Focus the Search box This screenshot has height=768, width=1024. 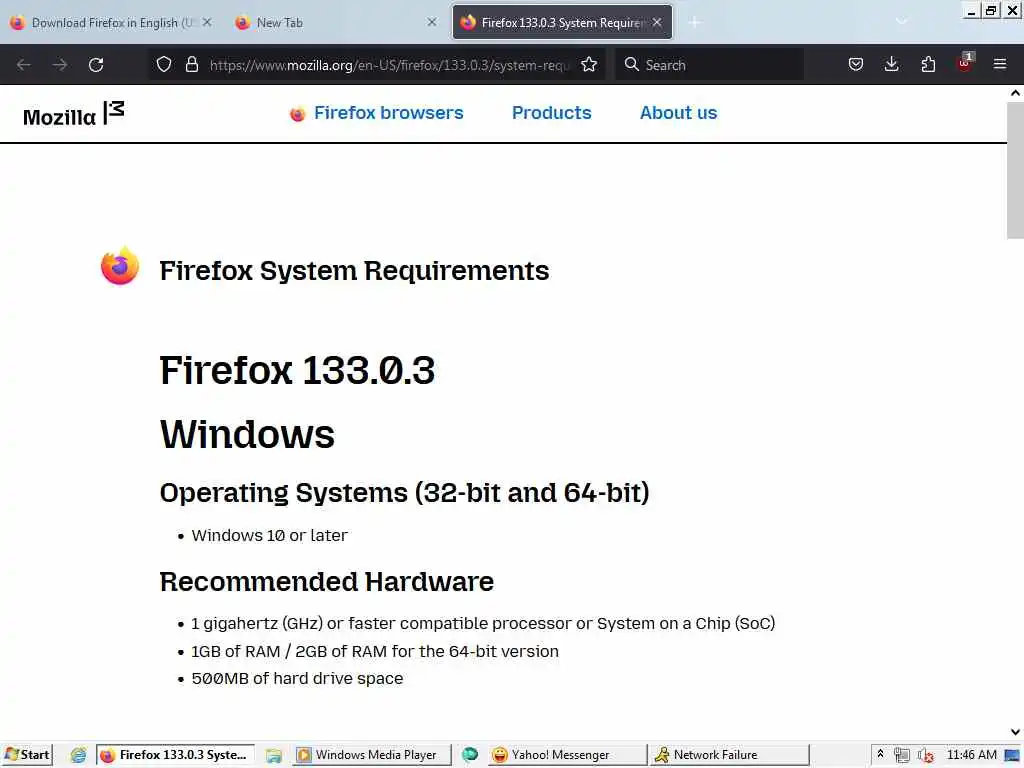709,65
